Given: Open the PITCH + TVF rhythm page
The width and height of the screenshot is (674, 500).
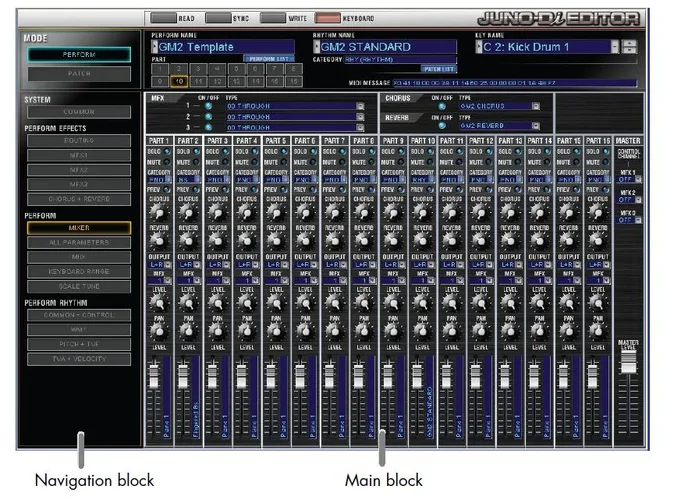Looking at the screenshot, I should point(79,344).
